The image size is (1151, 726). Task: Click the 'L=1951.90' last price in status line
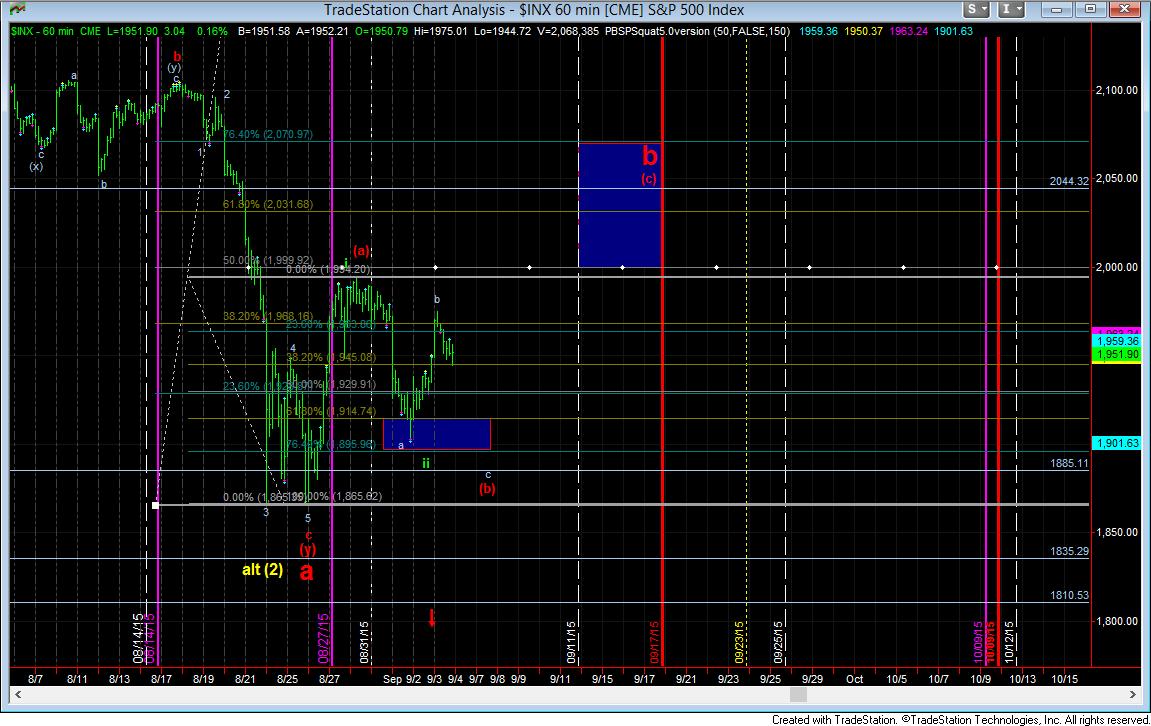pyautogui.click(x=133, y=32)
